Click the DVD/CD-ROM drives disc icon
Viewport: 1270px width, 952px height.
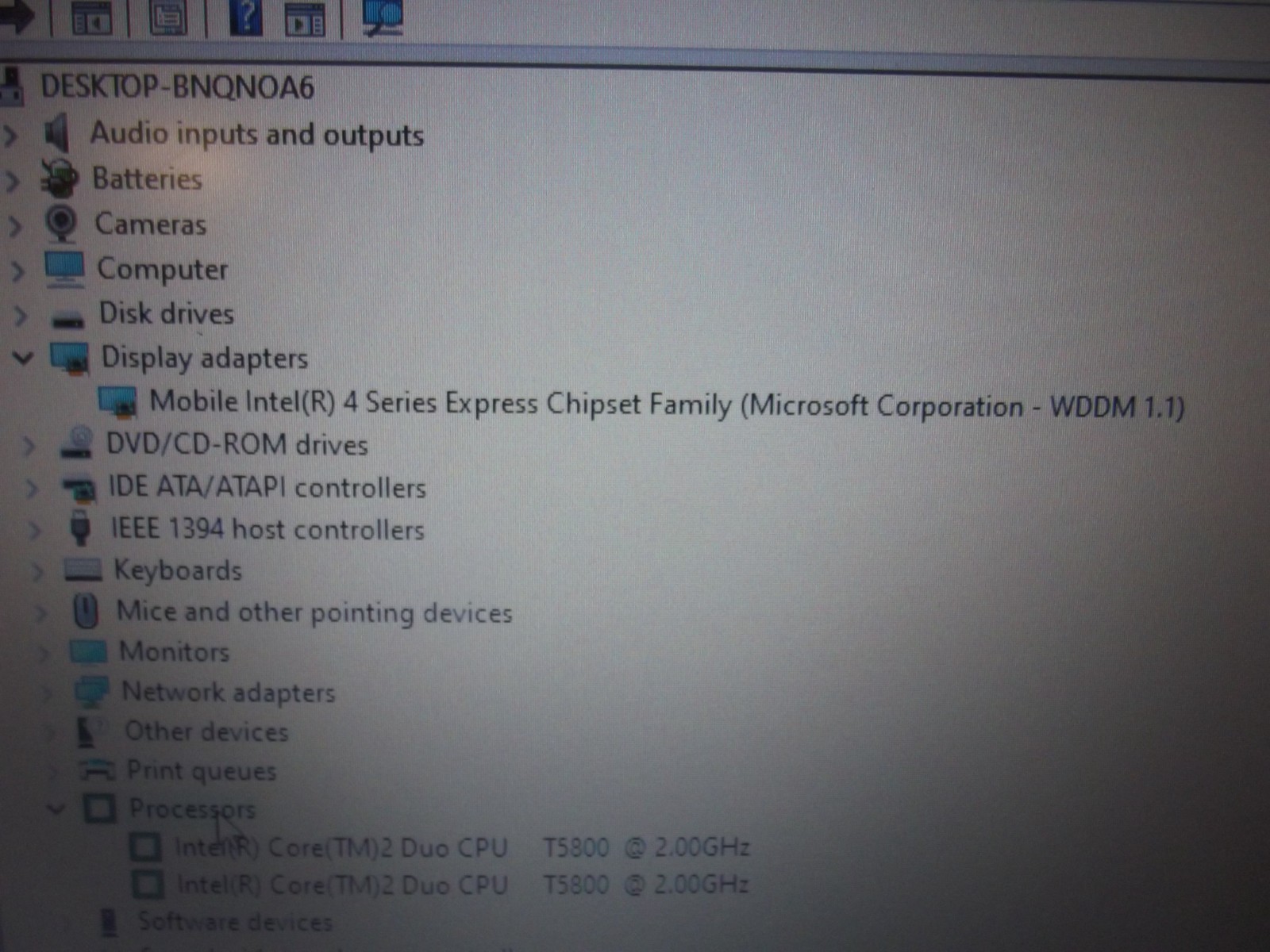77,443
